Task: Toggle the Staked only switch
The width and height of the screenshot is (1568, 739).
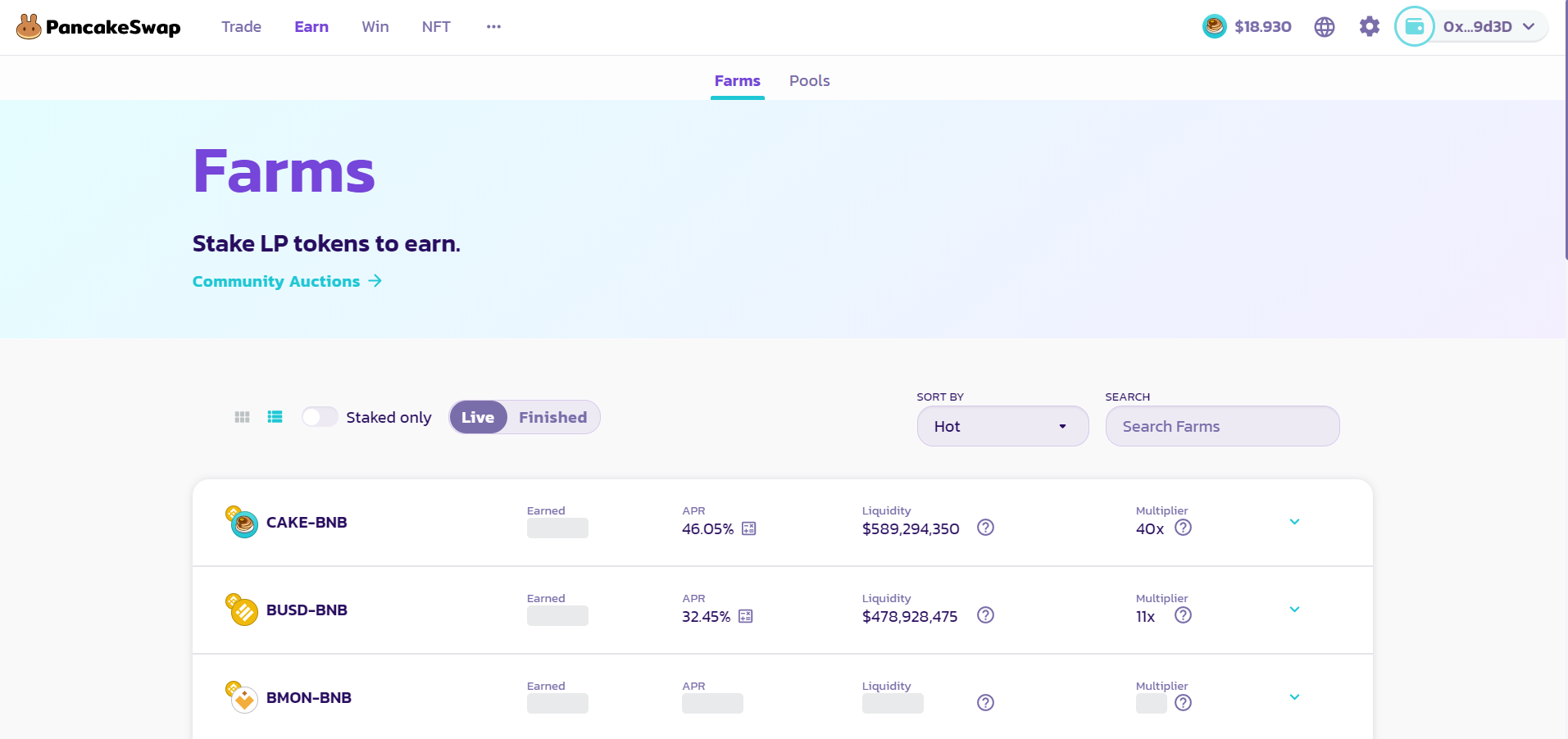Action: point(320,417)
